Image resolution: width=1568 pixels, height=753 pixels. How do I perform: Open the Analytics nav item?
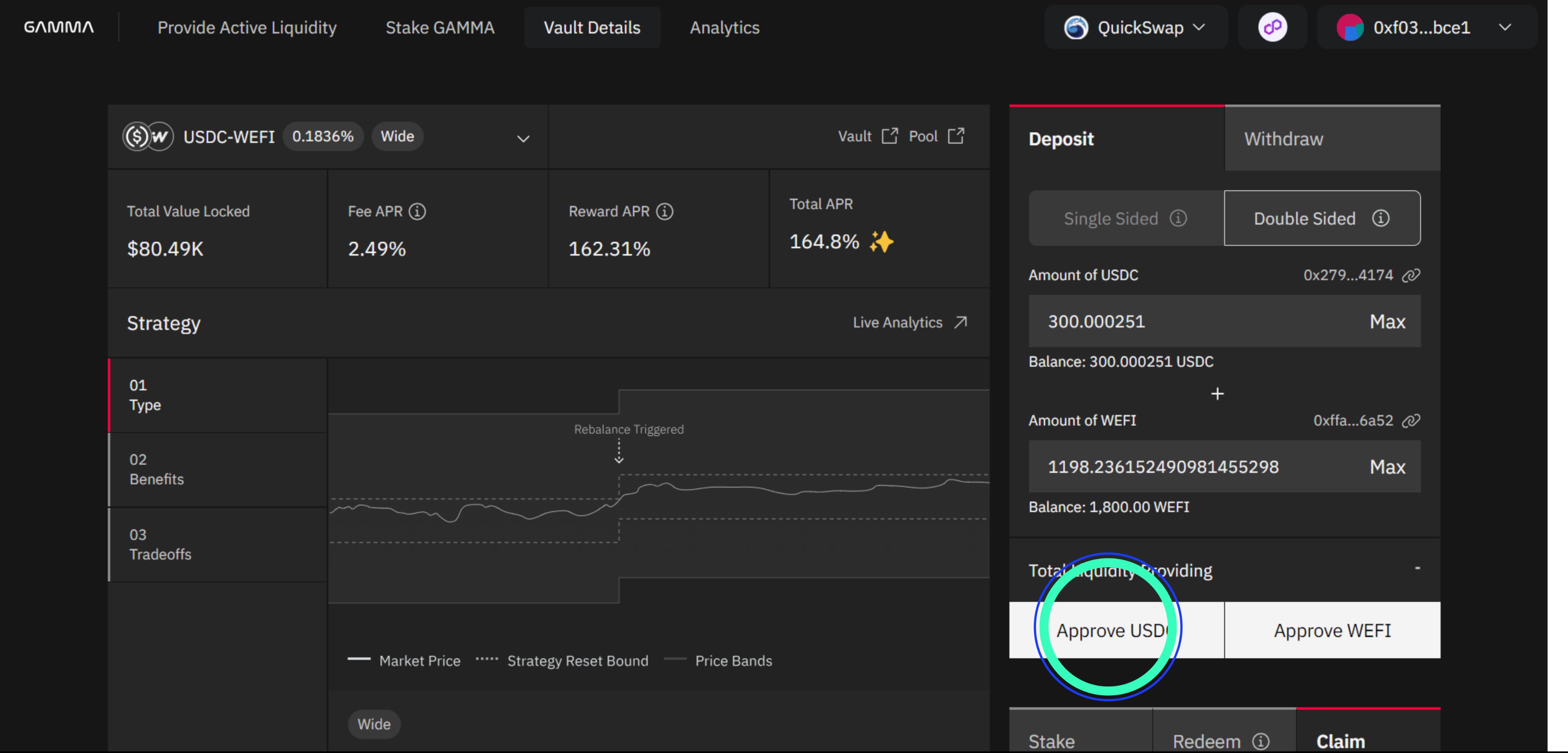[x=724, y=28]
